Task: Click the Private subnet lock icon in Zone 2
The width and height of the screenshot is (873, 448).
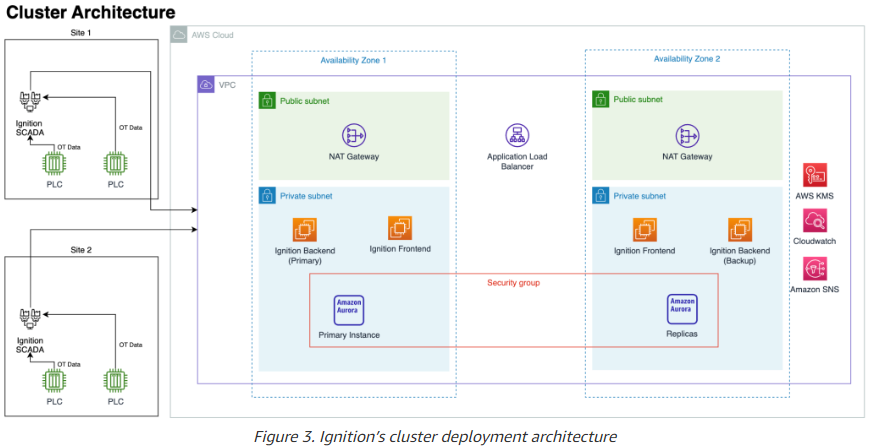Action: pyautogui.click(x=601, y=196)
